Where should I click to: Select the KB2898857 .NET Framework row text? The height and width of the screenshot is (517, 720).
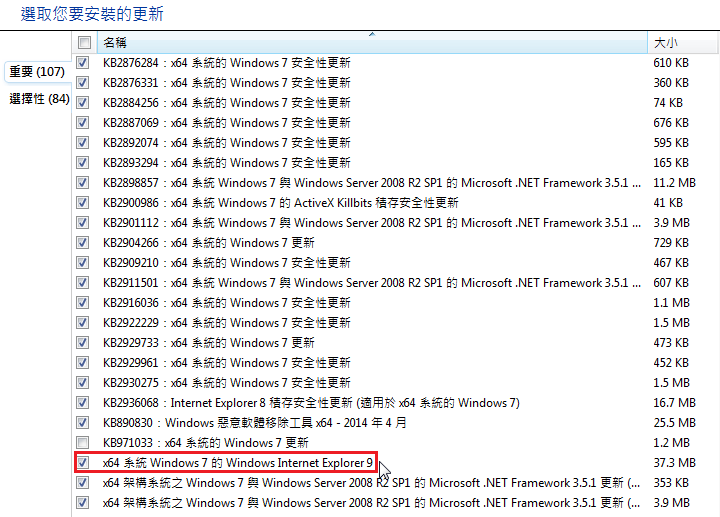coord(372,183)
